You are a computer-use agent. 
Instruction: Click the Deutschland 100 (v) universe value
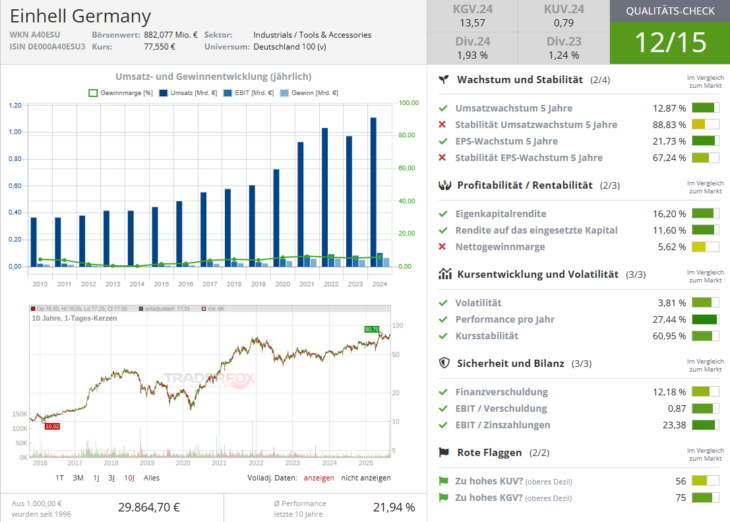(x=290, y=47)
